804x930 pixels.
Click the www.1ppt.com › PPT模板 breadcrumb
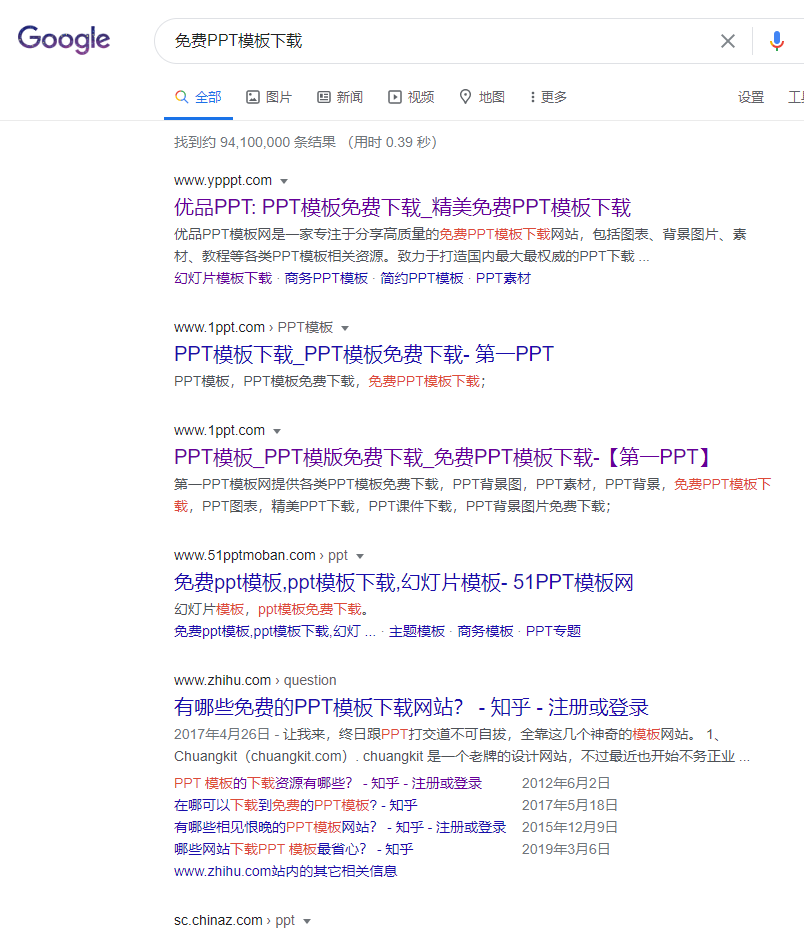coord(253,327)
